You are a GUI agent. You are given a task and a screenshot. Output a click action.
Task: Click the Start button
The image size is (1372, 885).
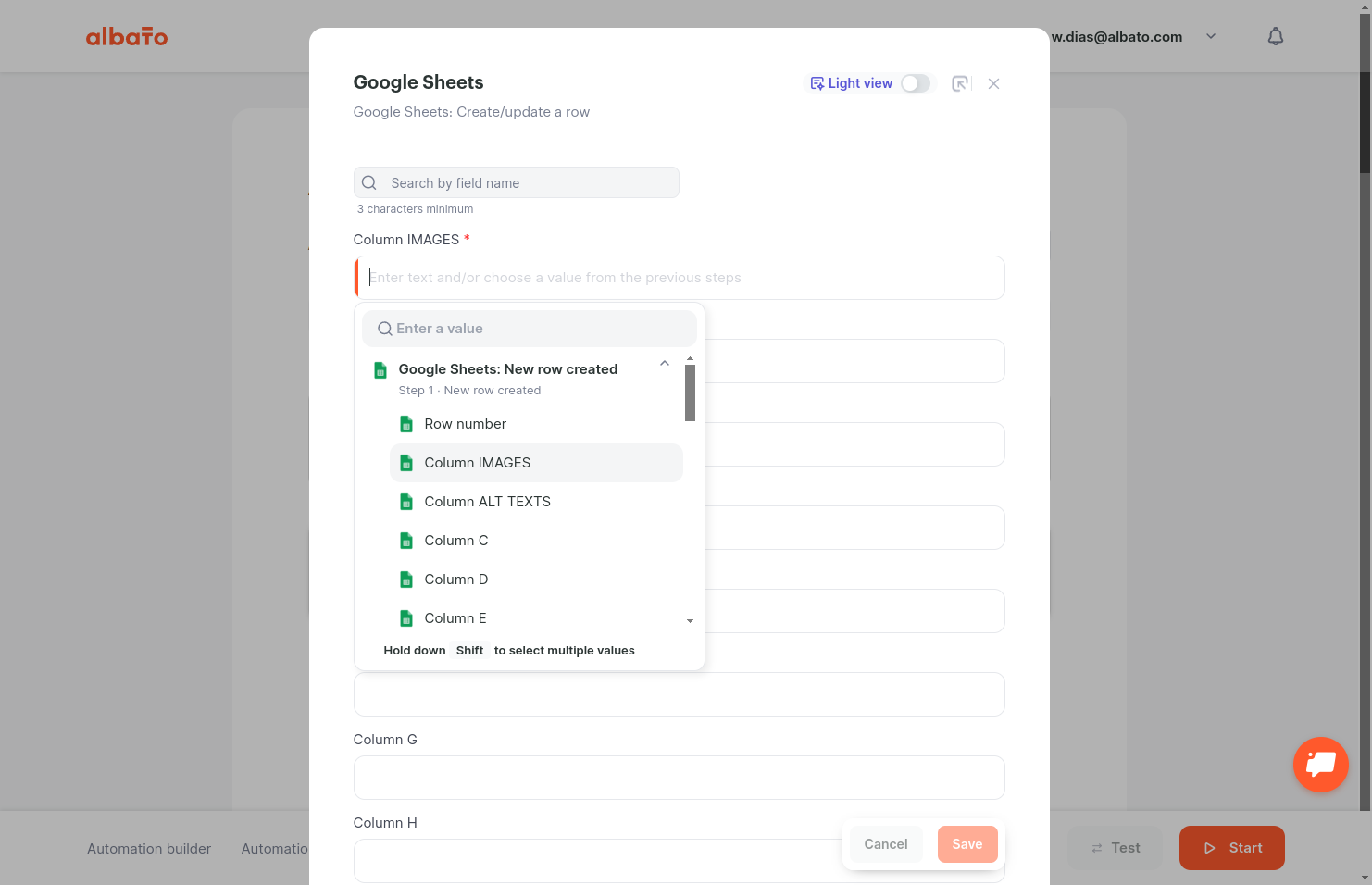click(1232, 848)
